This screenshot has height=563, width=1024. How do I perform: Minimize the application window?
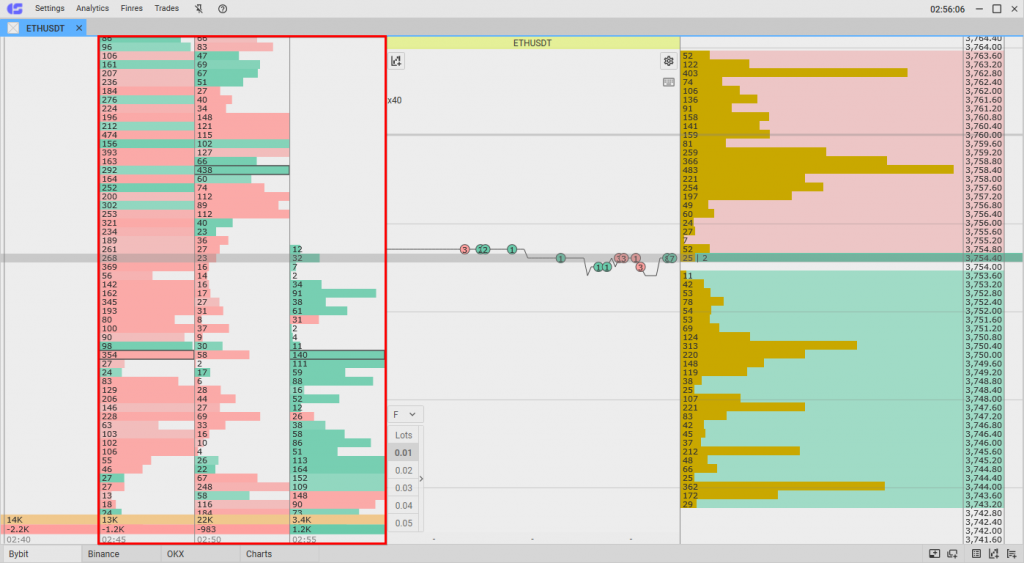[979, 8]
